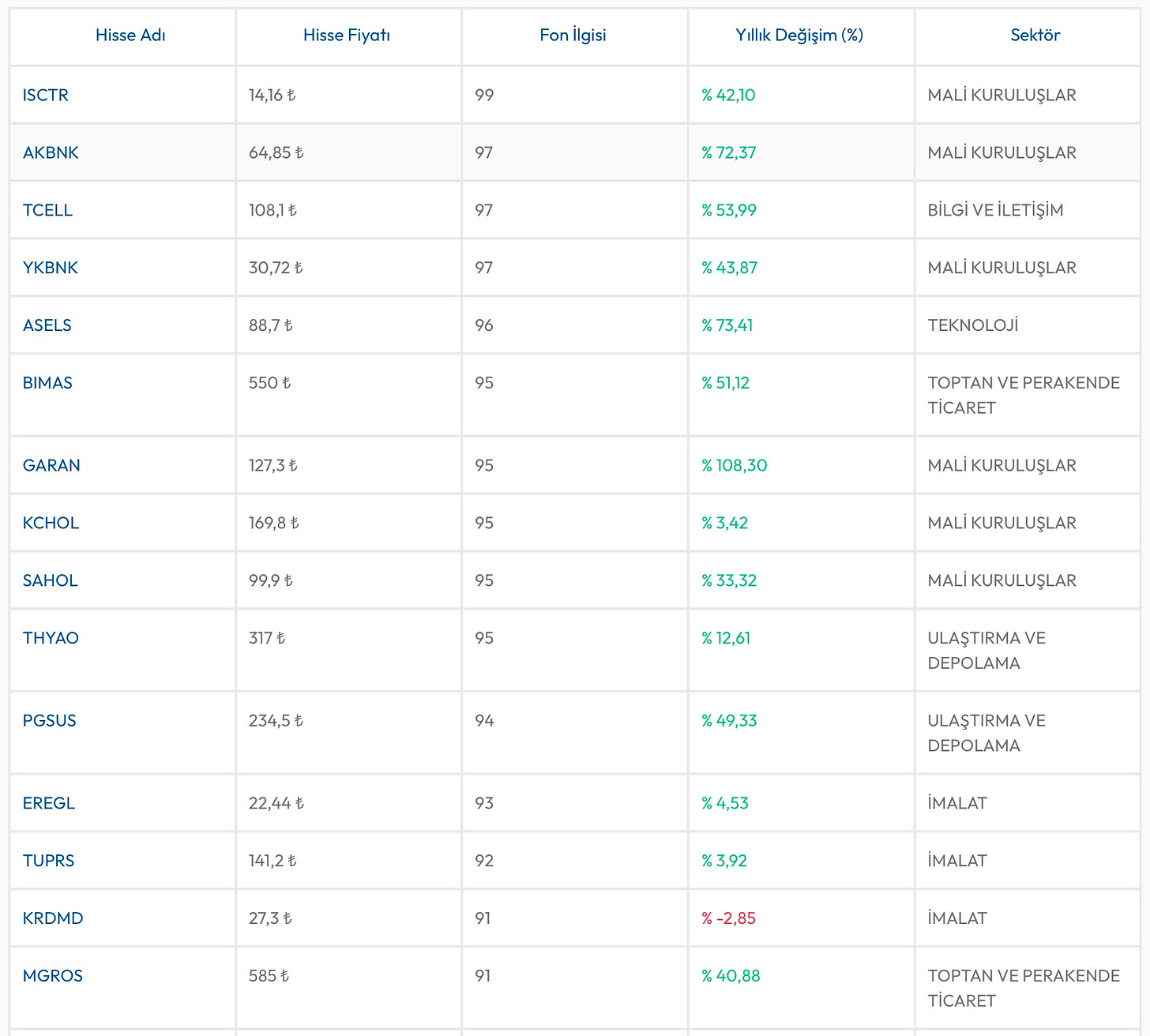Click the MGROS price 585 ₺

[x=269, y=976]
